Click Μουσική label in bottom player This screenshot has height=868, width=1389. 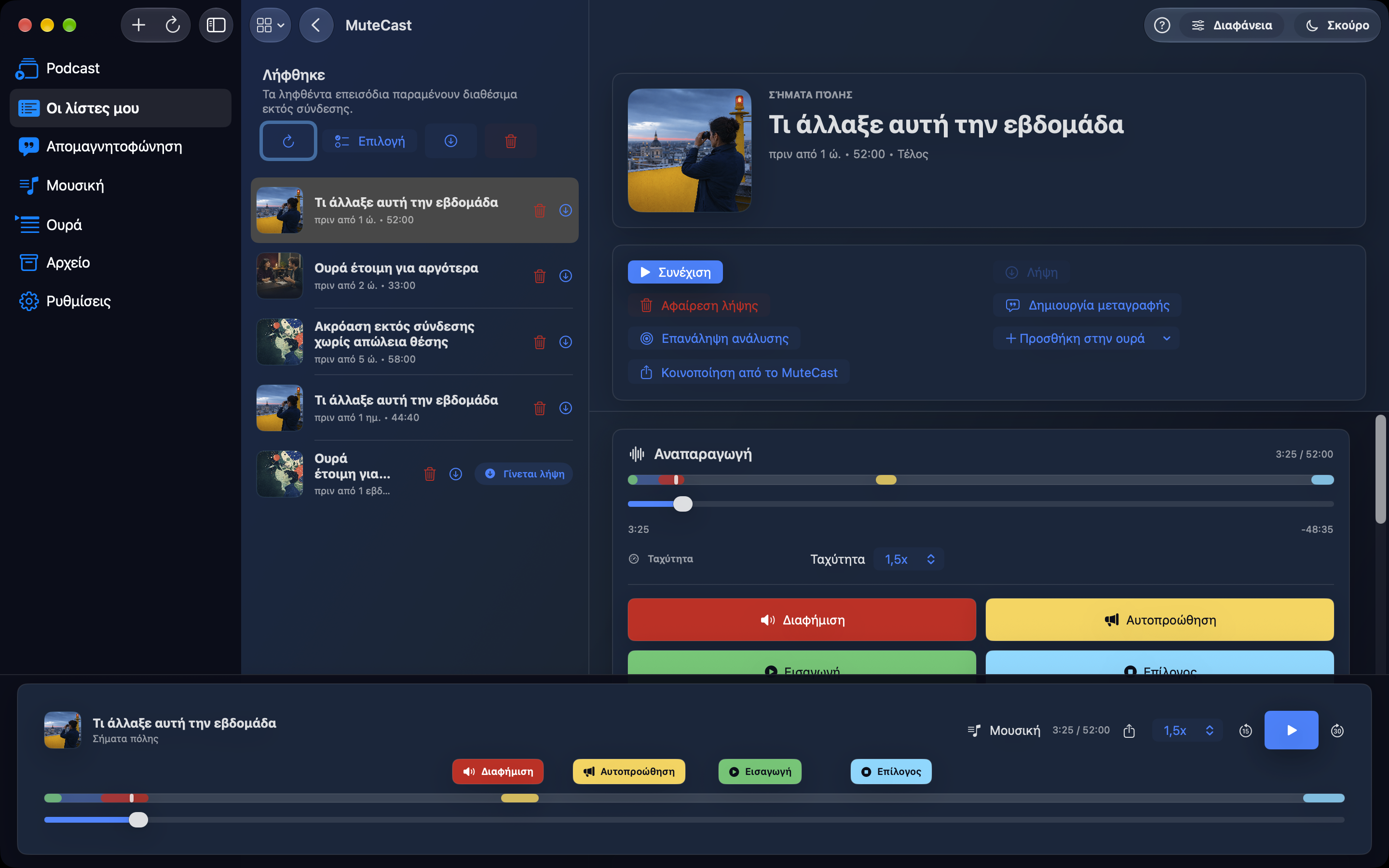point(1014,731)
